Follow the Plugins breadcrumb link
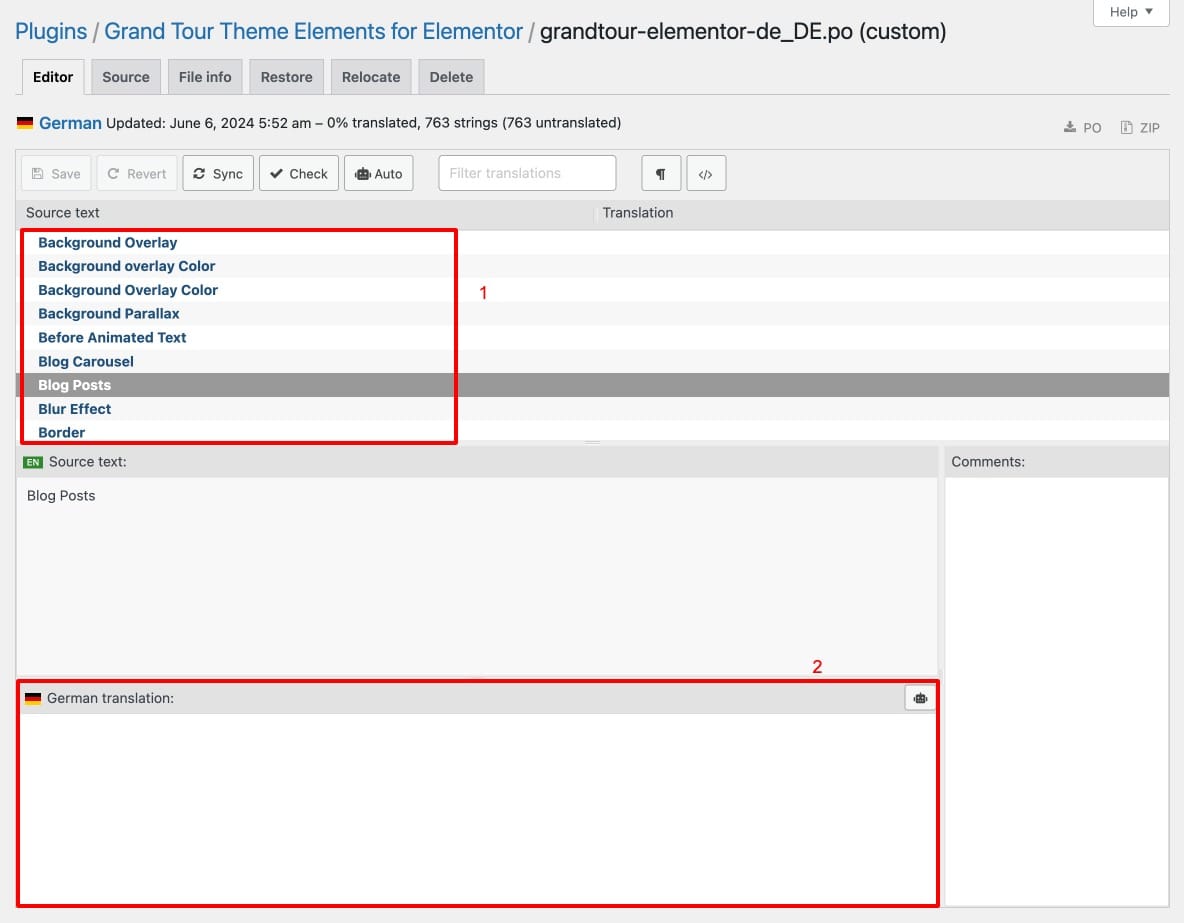The height and width of the screenshot is (923, 1184). pos(51,32)
